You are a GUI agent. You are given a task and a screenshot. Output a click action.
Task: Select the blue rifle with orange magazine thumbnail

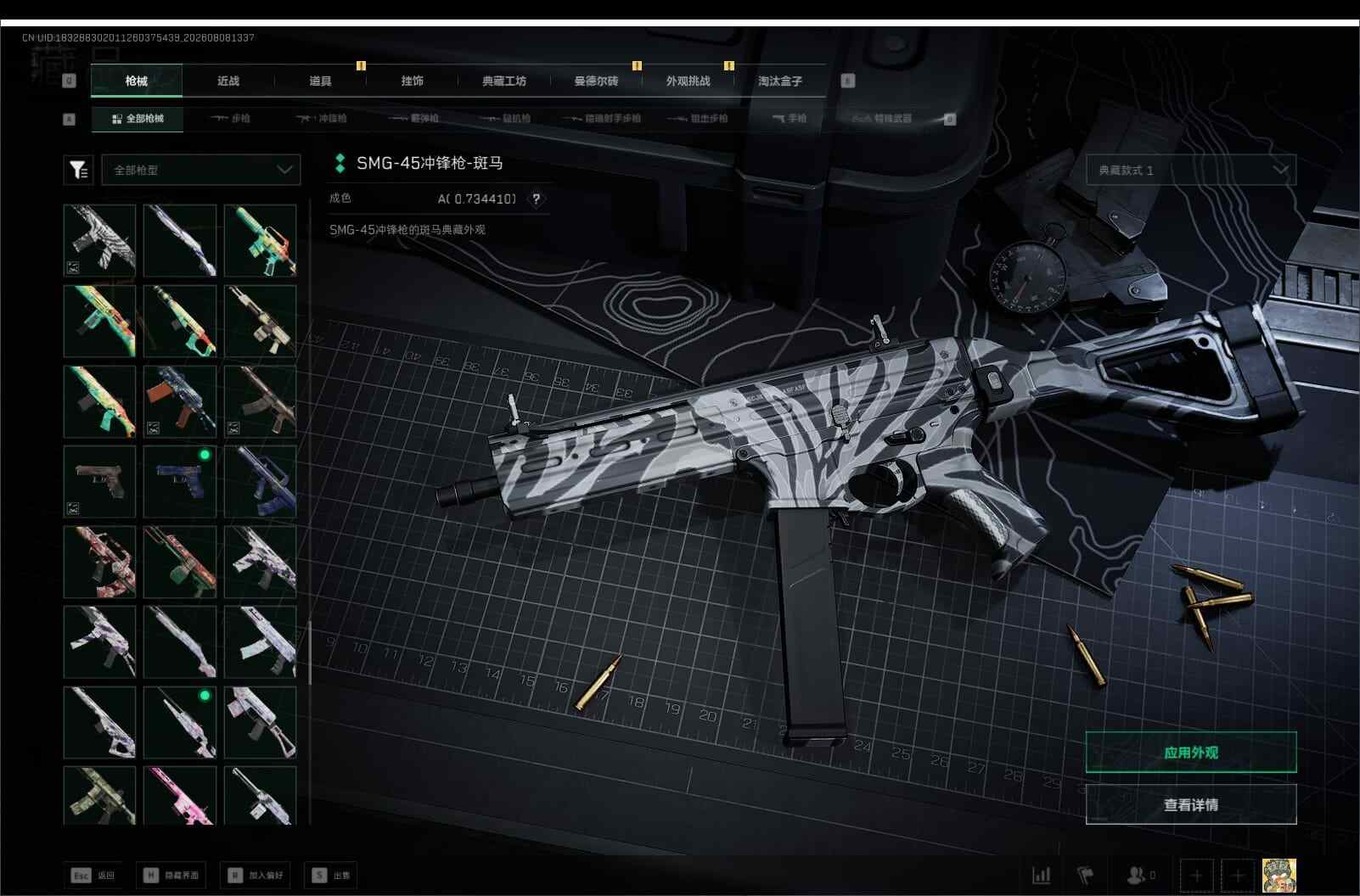click(x=180, y=401)
